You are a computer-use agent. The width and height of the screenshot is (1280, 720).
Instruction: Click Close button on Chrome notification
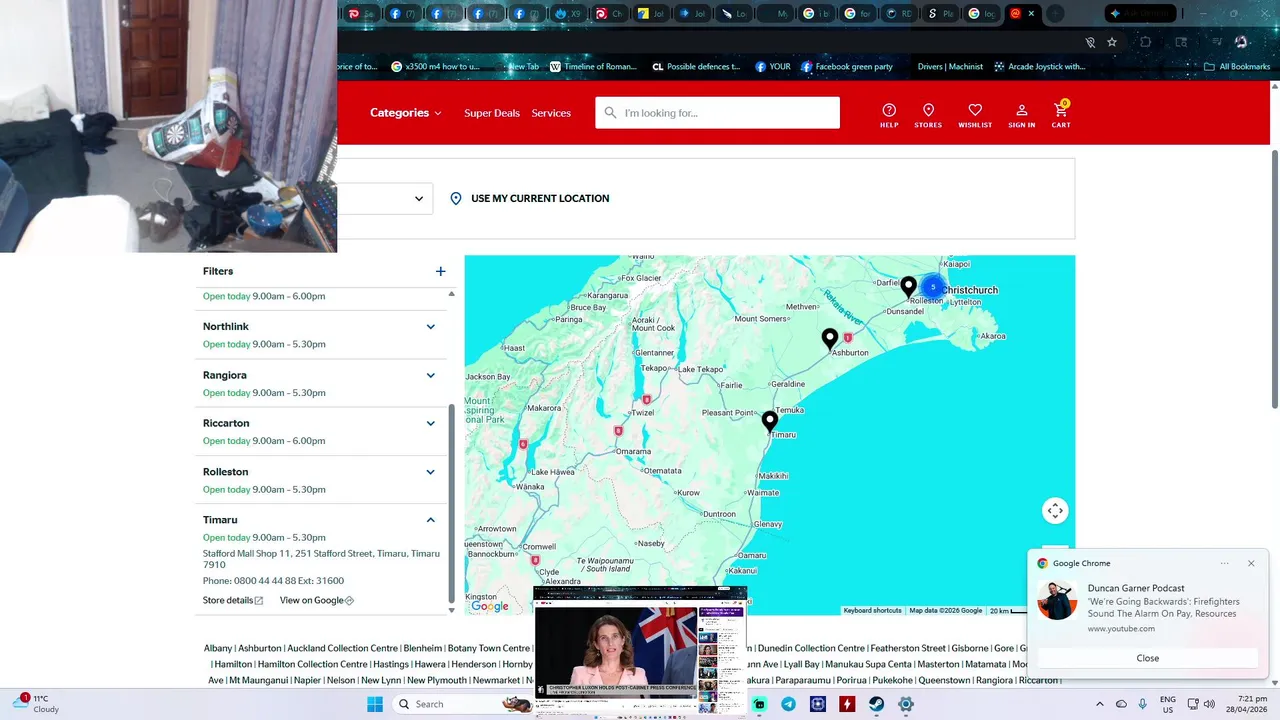tap(1148, 658)
